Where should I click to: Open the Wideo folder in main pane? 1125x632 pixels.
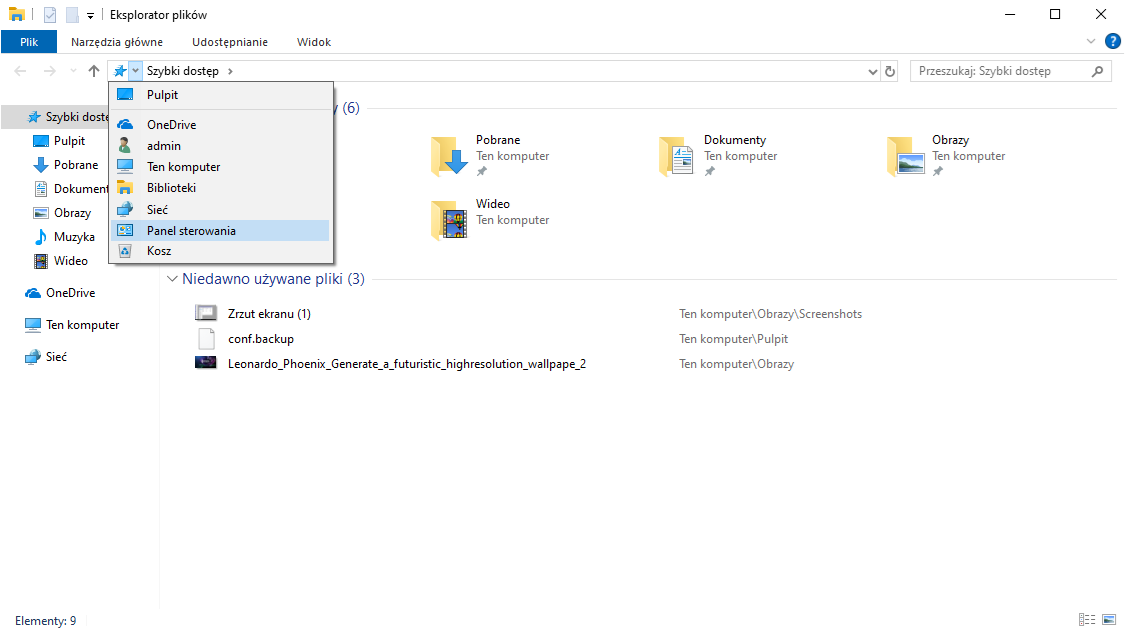[450, 220]
